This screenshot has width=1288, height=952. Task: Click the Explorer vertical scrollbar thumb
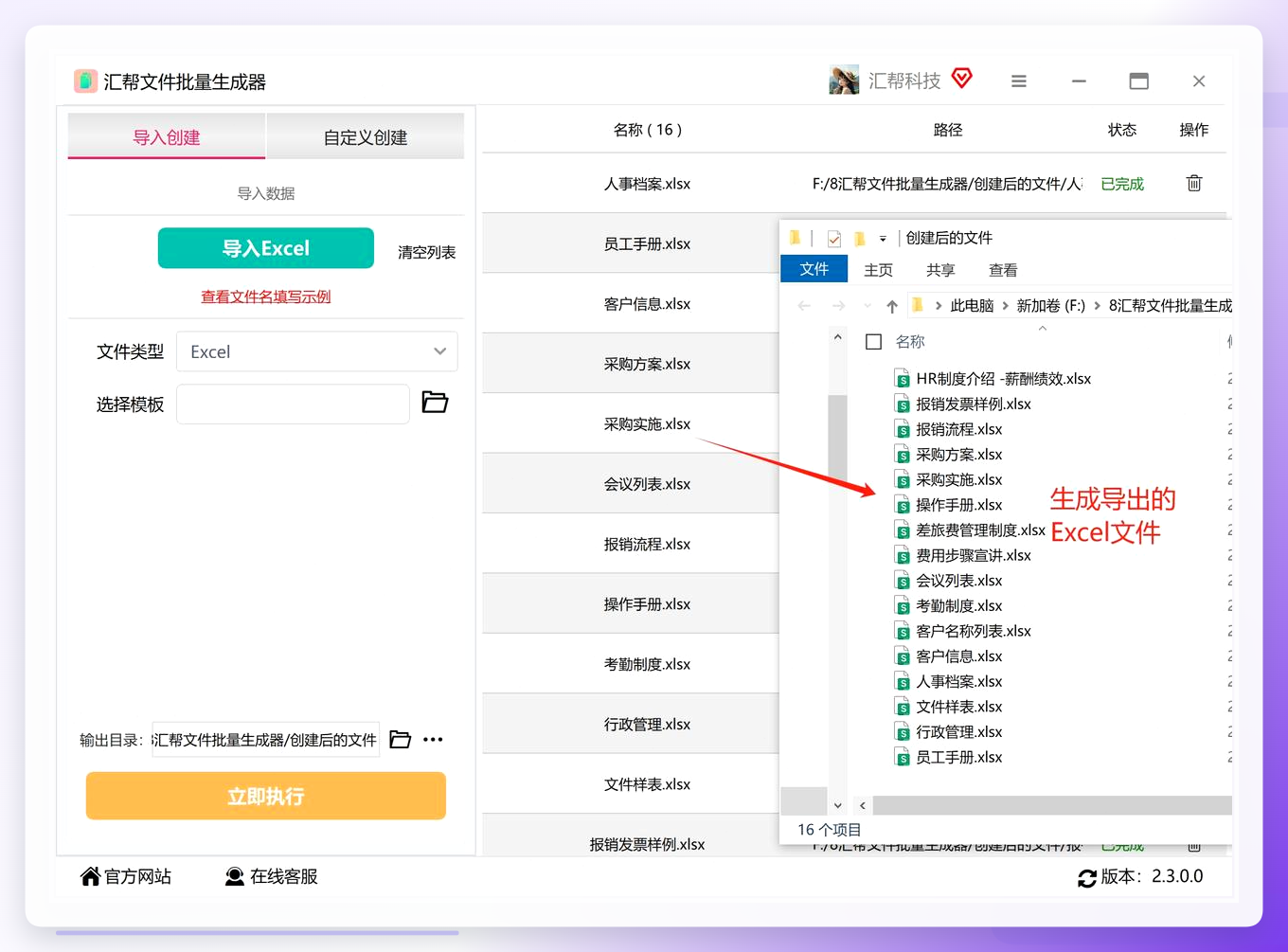click(x=837, y=436)
